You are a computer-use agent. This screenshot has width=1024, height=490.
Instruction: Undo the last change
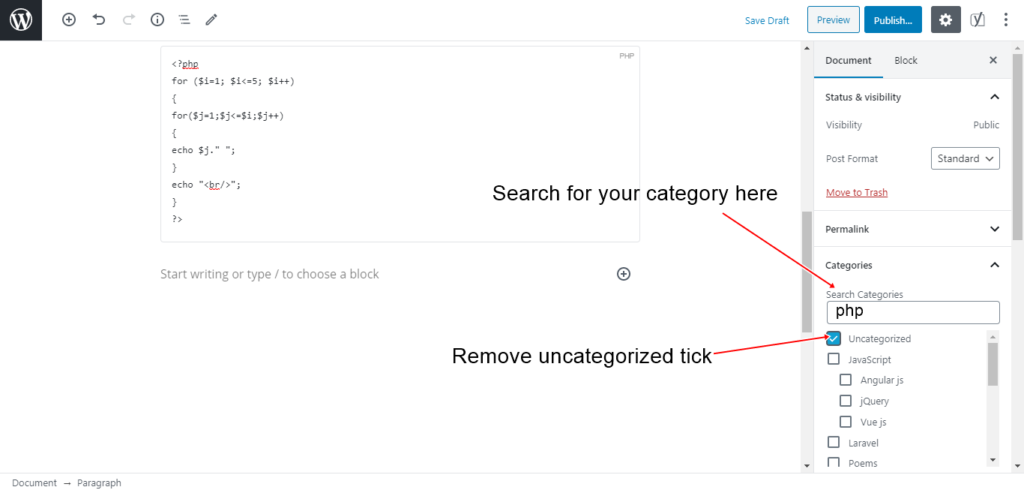99,20
